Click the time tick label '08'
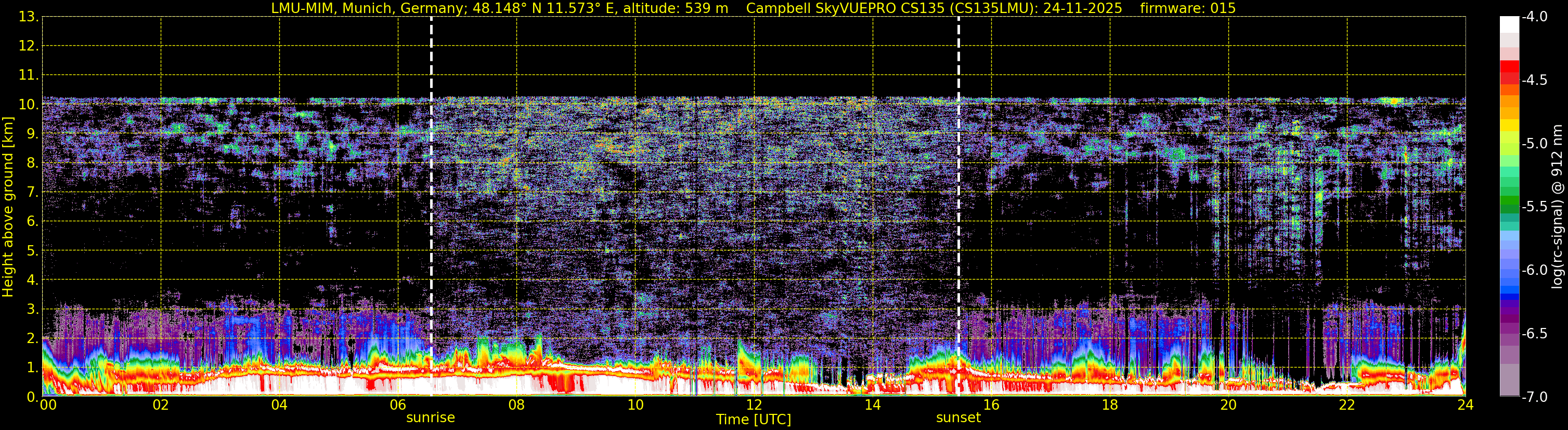Screen dimensions: 1568x430 tap(517, 405)
